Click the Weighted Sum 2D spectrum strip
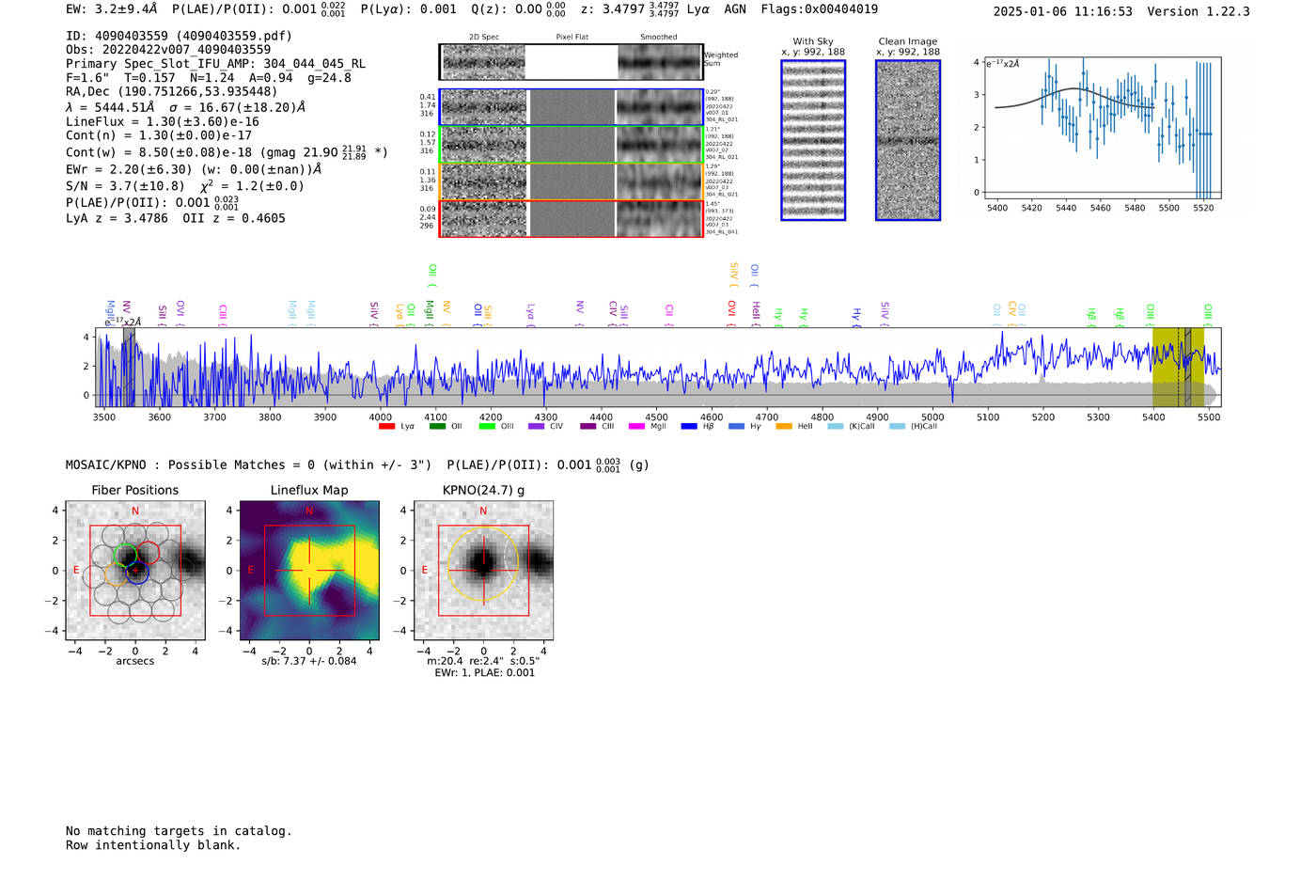The image size is (1316, 896). [x=571, y=62]
